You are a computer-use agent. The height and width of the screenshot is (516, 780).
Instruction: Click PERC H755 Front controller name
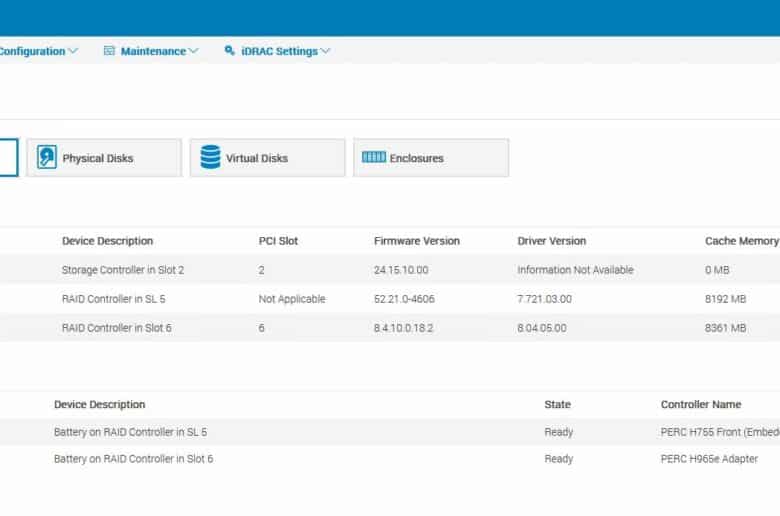[720, 432]
